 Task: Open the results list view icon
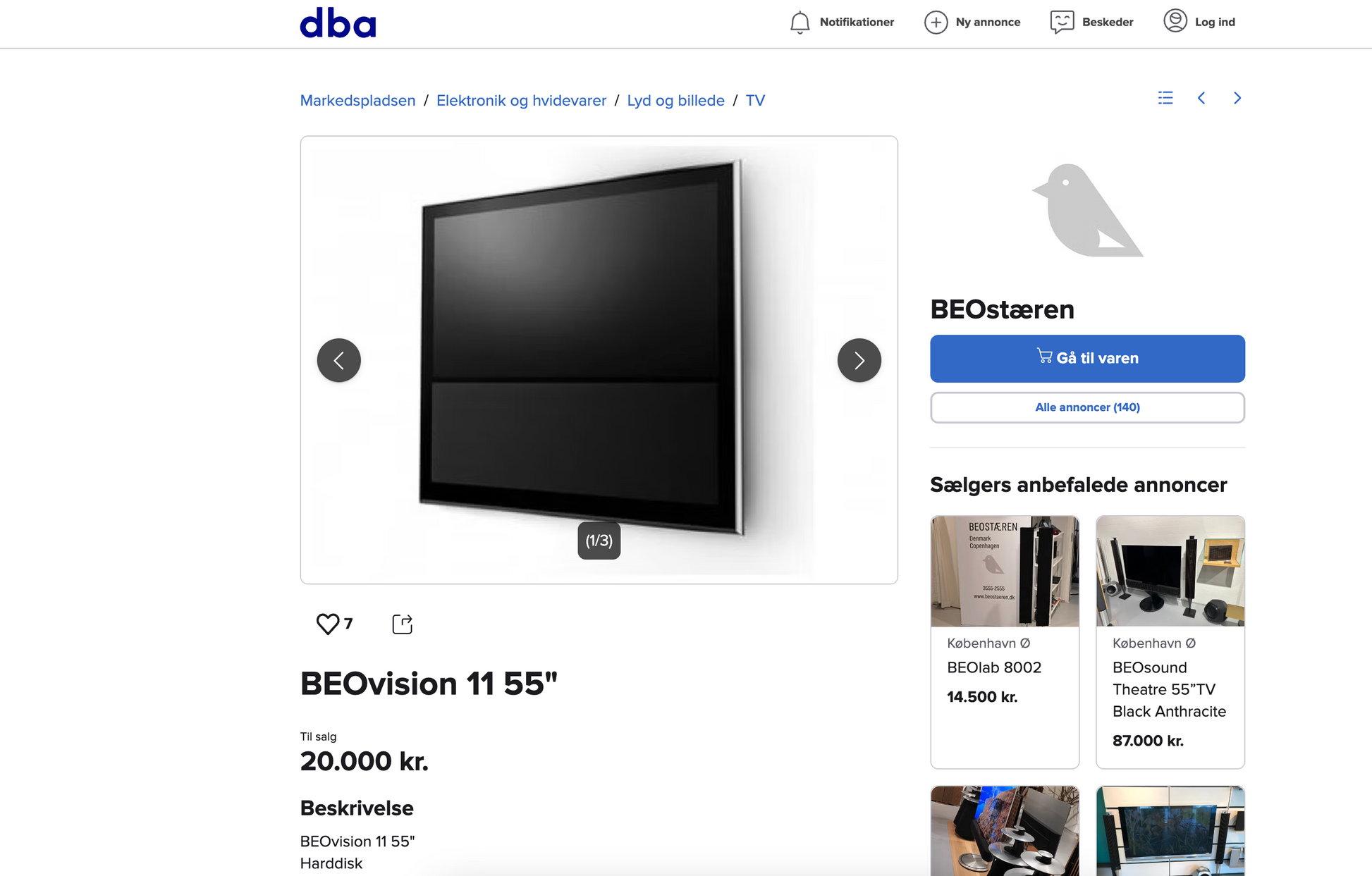pyautogui.click(x=1165, y=98)
